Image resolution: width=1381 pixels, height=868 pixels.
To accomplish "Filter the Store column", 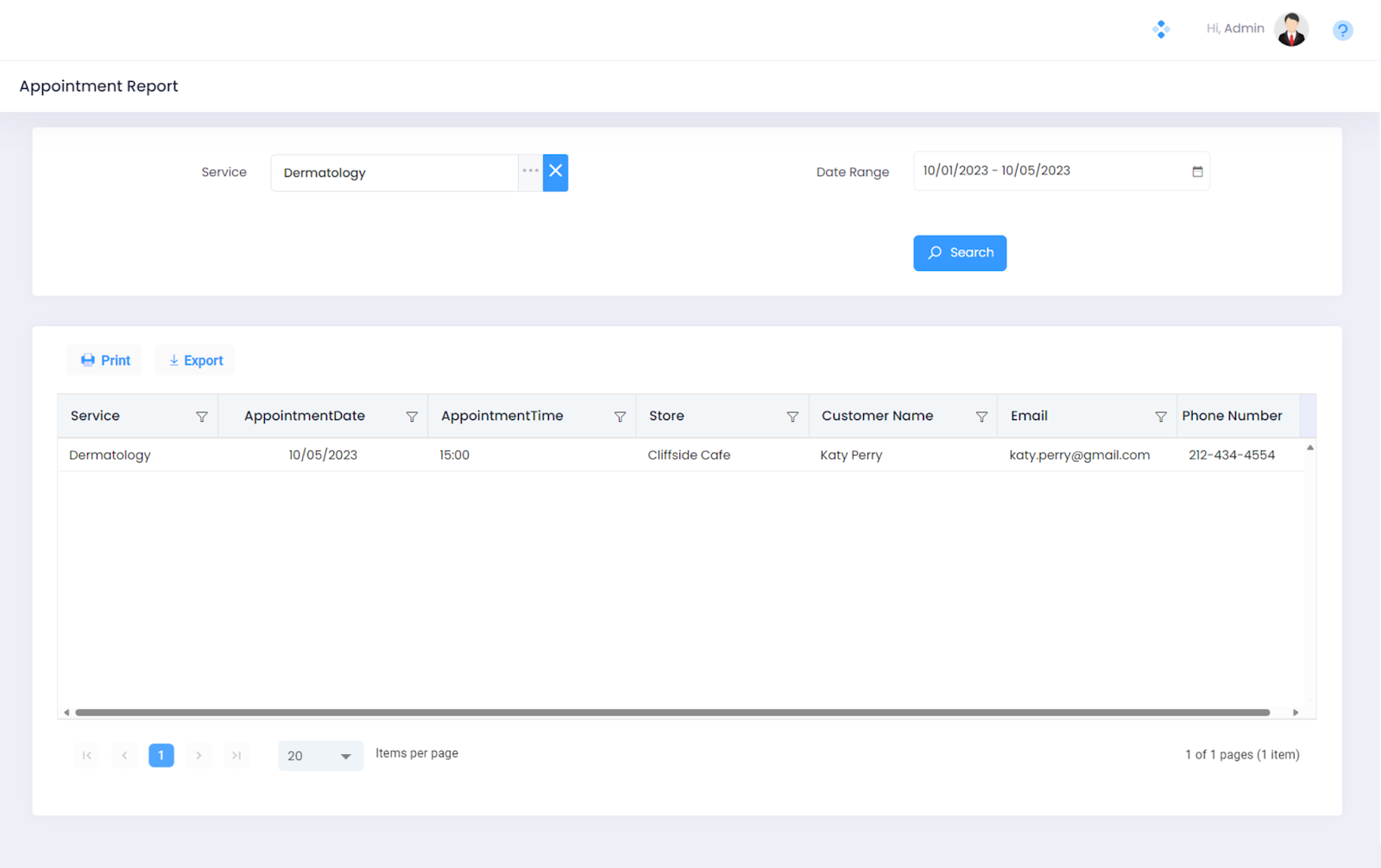I will 792,417.
